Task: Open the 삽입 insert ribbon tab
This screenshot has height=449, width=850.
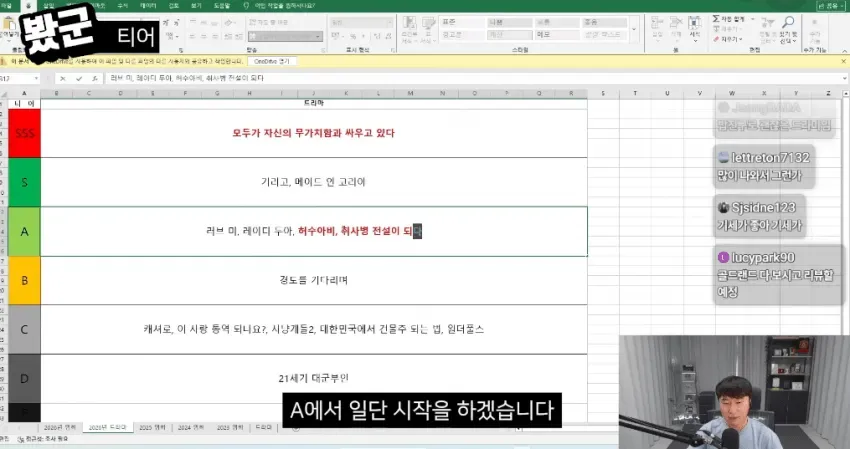Action: (49, 6)
